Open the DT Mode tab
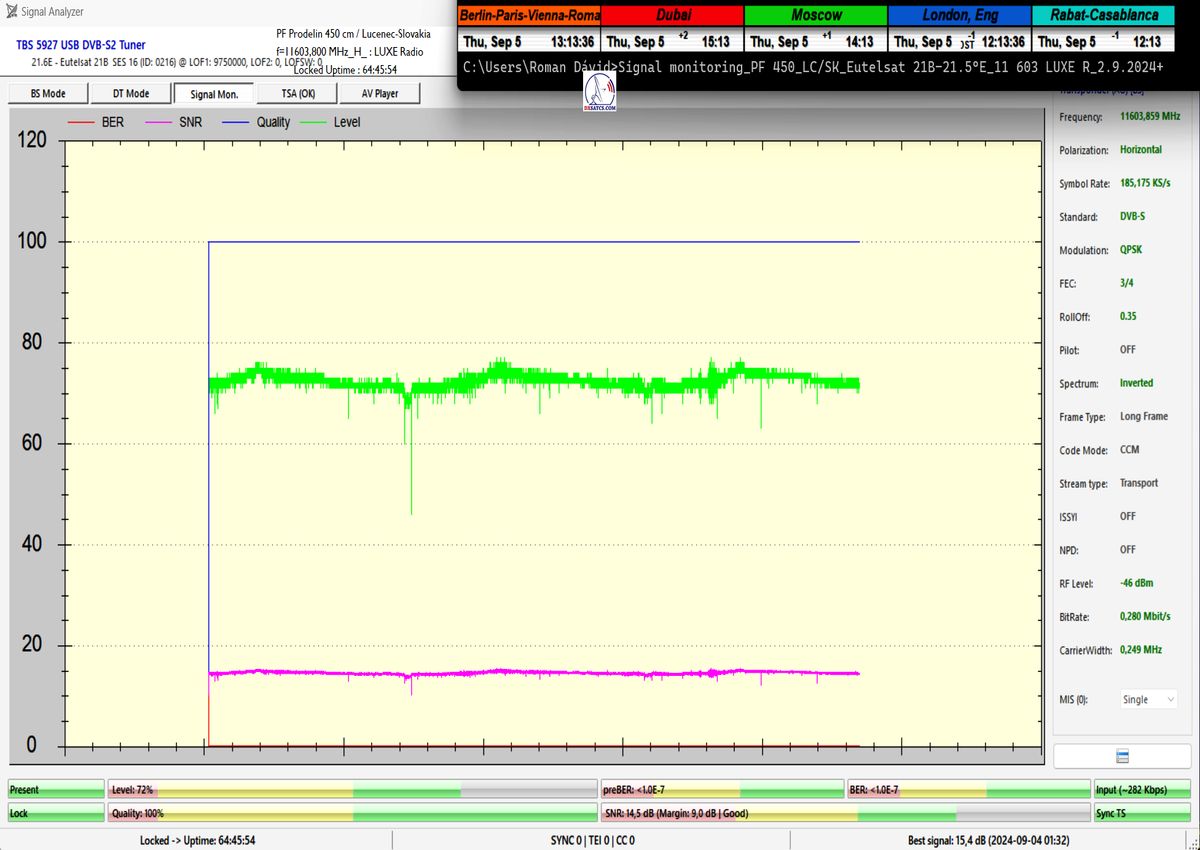This screenshot has height=850, width=1200. tap(130, 93)
